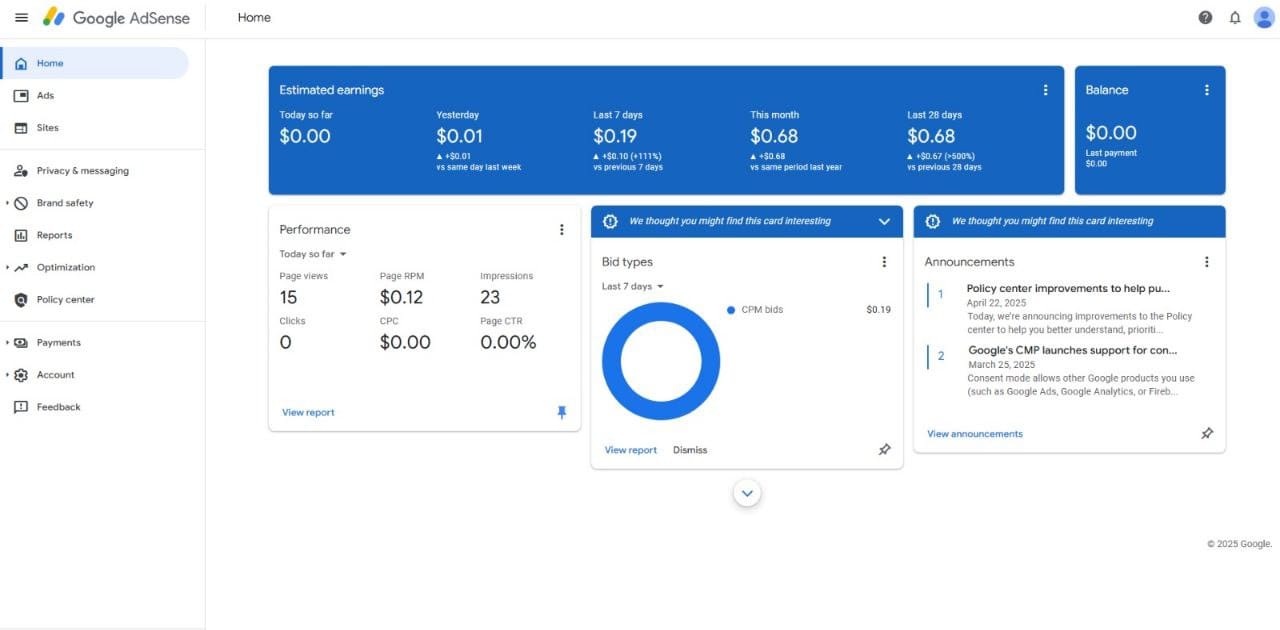Pin the Bid types card

pos(884,450)
